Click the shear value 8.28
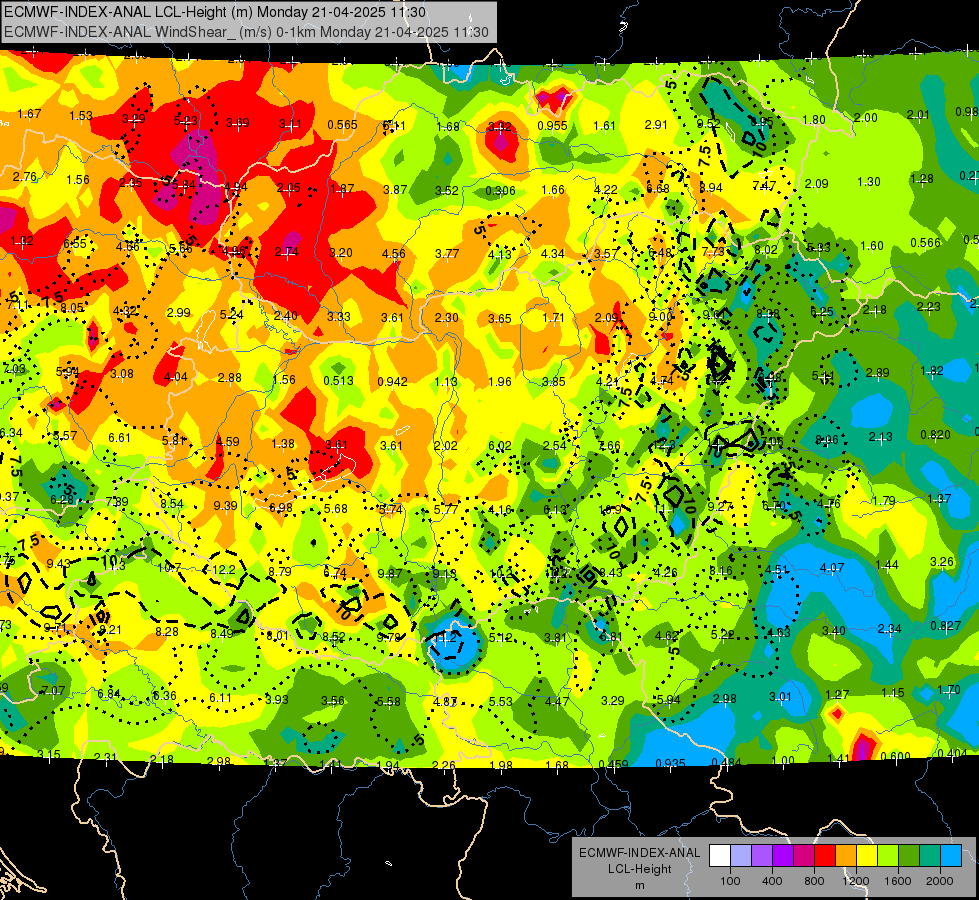Screen dimensions: 979x900 [167, 631]
